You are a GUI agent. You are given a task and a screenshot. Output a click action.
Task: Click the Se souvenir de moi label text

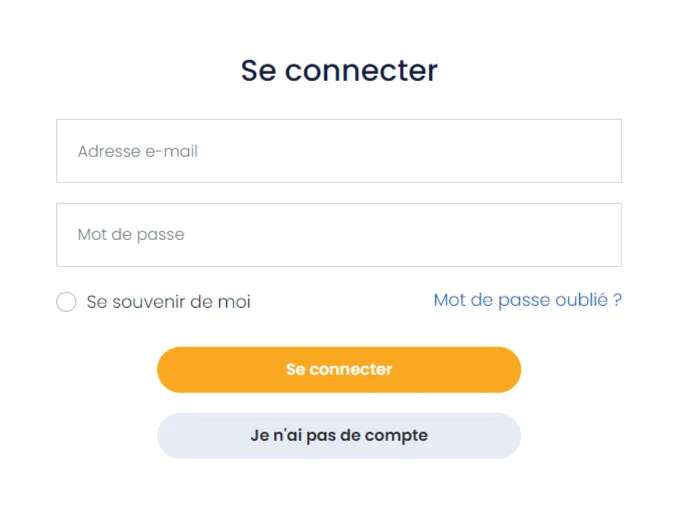(168, 302)
